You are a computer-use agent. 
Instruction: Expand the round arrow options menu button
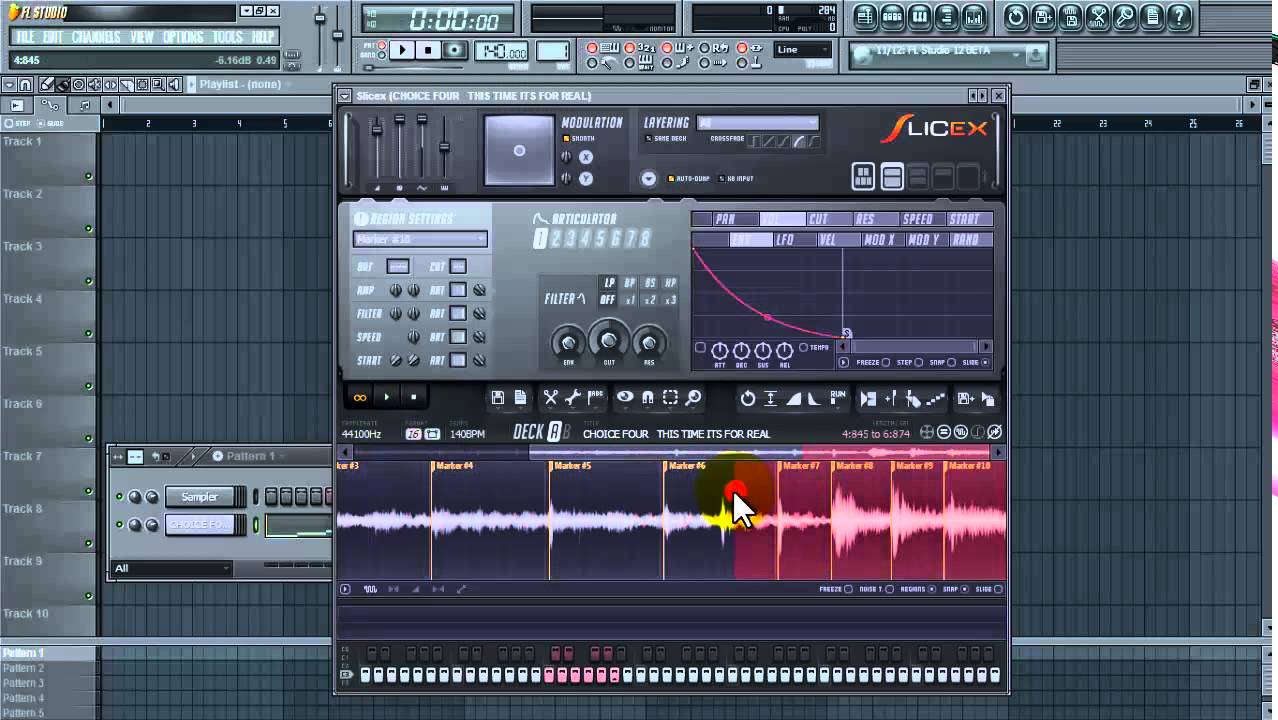coord(648,179)
